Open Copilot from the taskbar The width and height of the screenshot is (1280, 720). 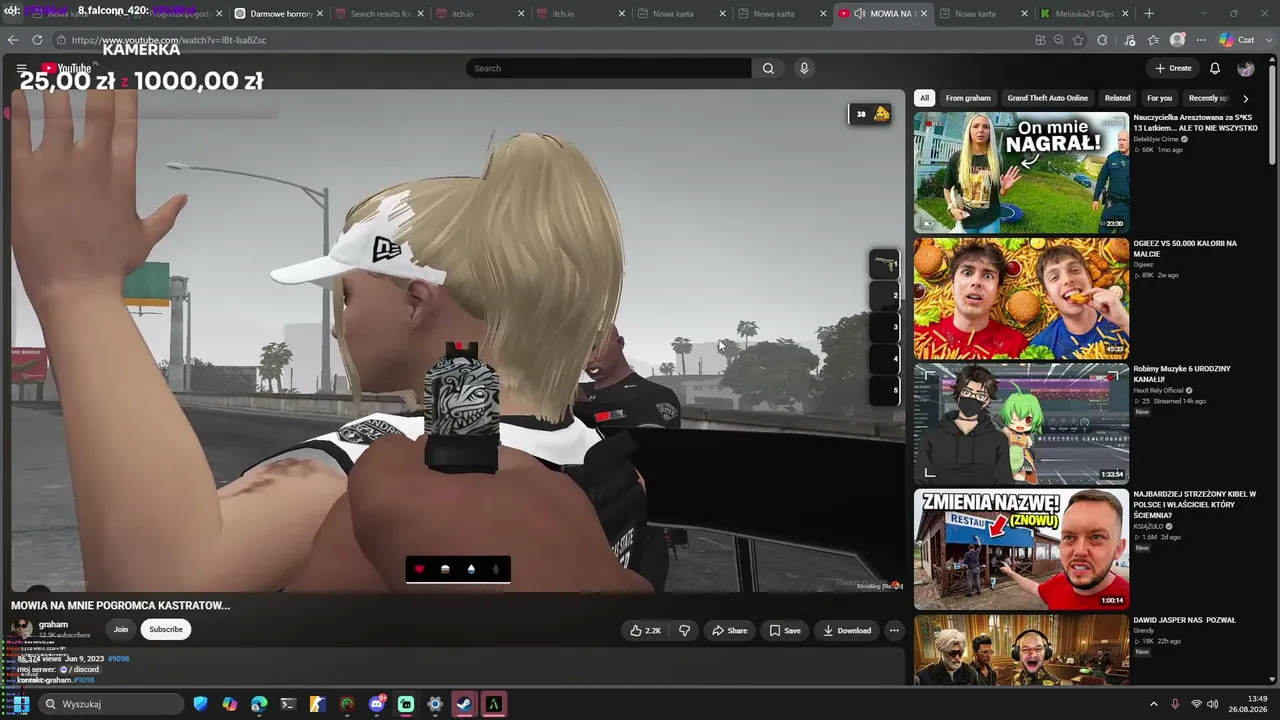(230, 704)
